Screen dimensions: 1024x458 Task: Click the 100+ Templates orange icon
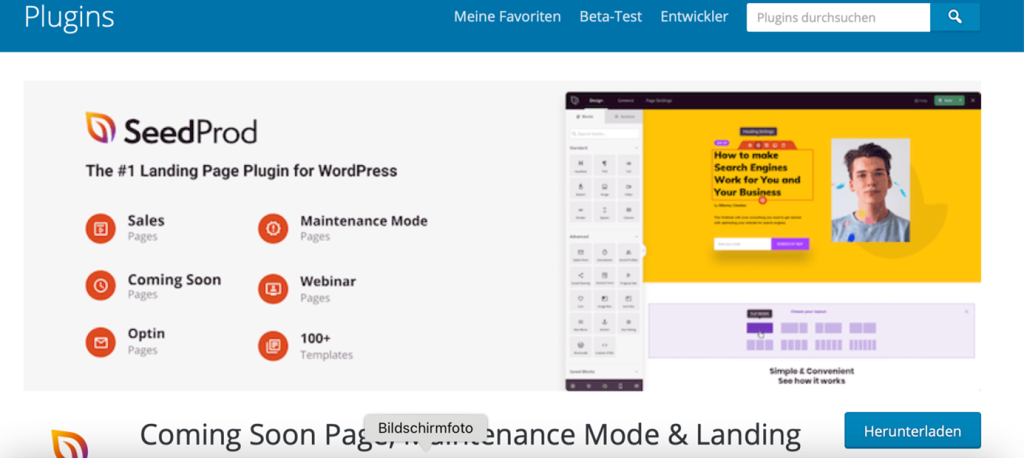(273, 346)
